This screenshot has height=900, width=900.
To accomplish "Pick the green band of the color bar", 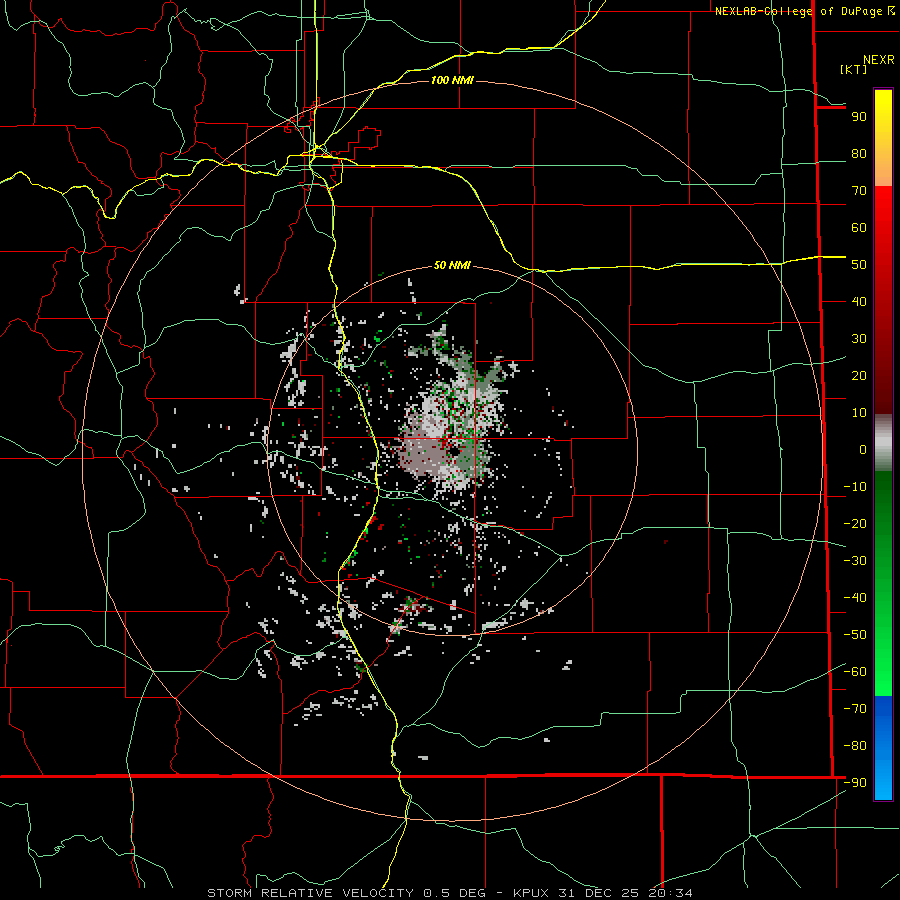I will pyautogui.click(x=883, y=583).
